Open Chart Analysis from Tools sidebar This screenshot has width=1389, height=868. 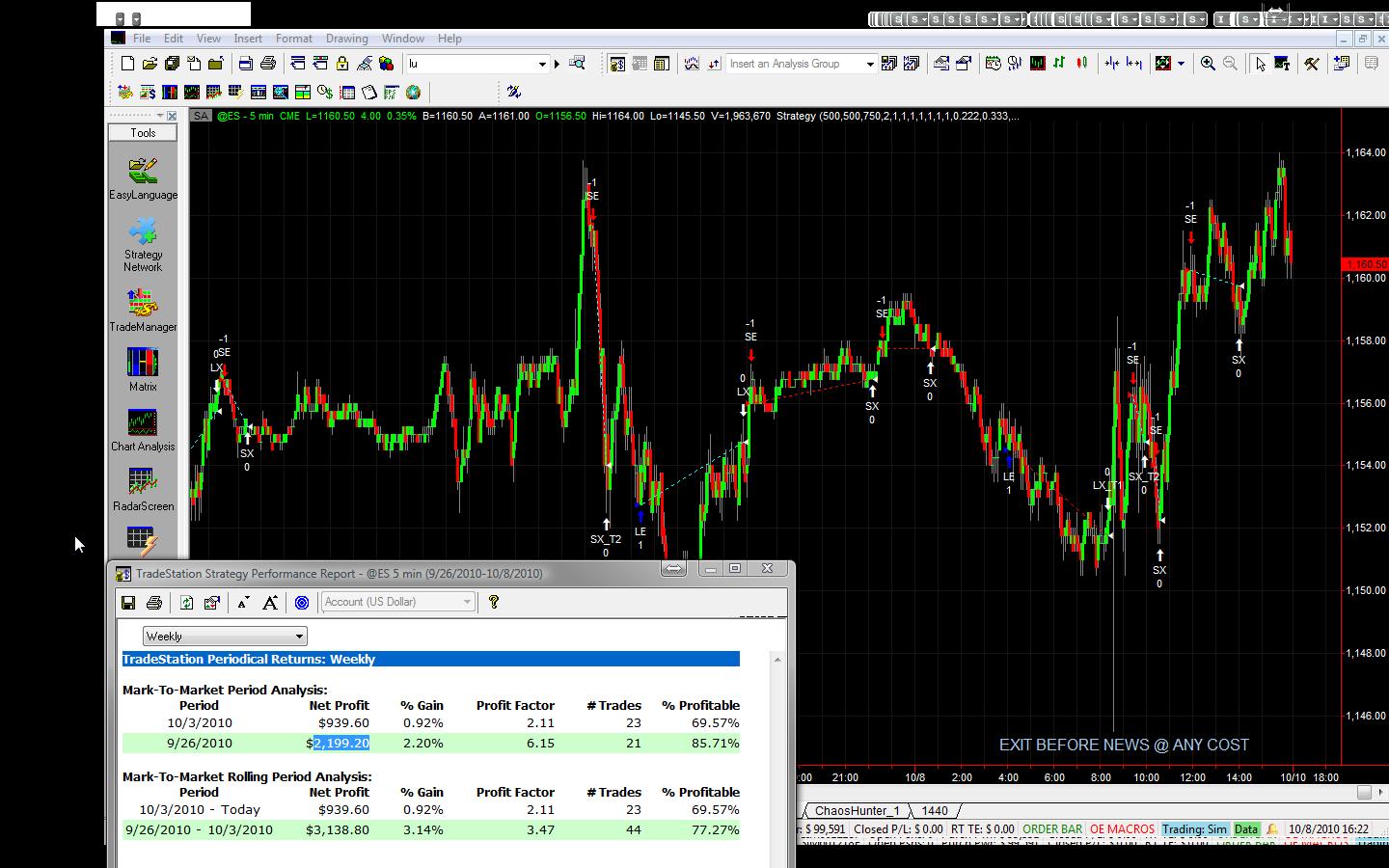click(x=143, y=430)
